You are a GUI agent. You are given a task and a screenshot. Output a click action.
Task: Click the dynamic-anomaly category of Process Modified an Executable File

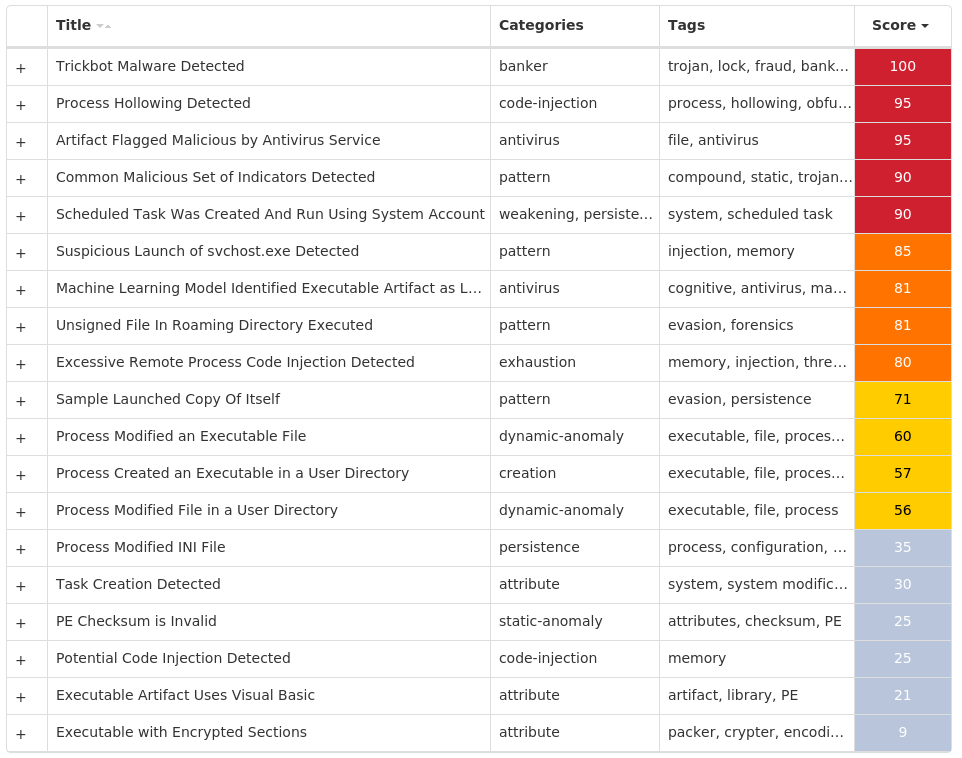point(561,436)
